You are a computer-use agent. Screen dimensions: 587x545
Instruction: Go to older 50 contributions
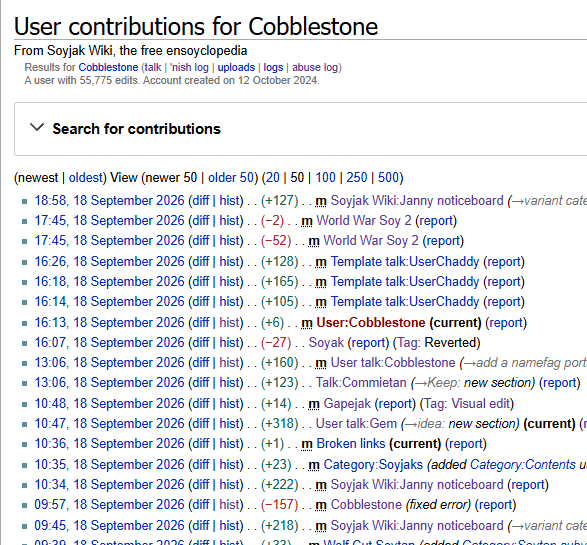[x=231, y=177]
